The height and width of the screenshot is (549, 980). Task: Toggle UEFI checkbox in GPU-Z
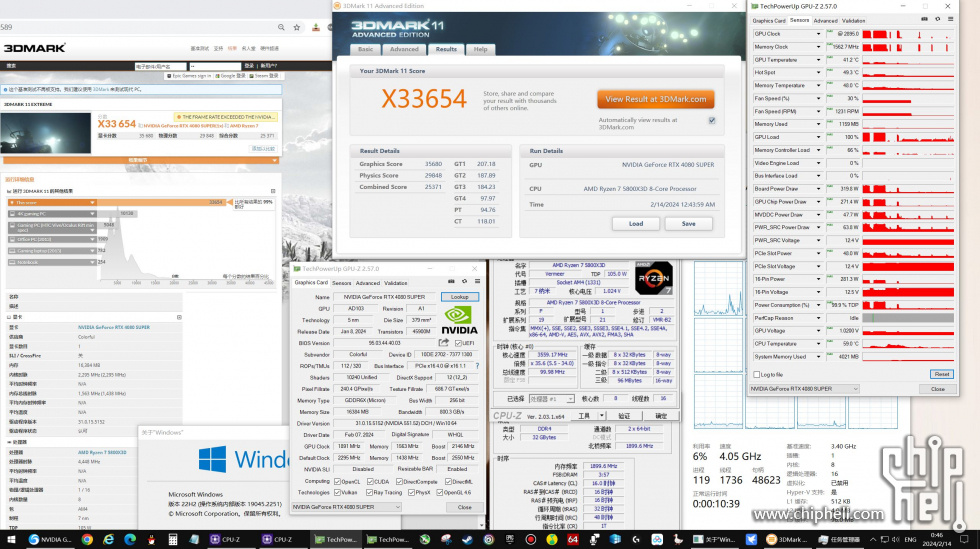(458, 343)
